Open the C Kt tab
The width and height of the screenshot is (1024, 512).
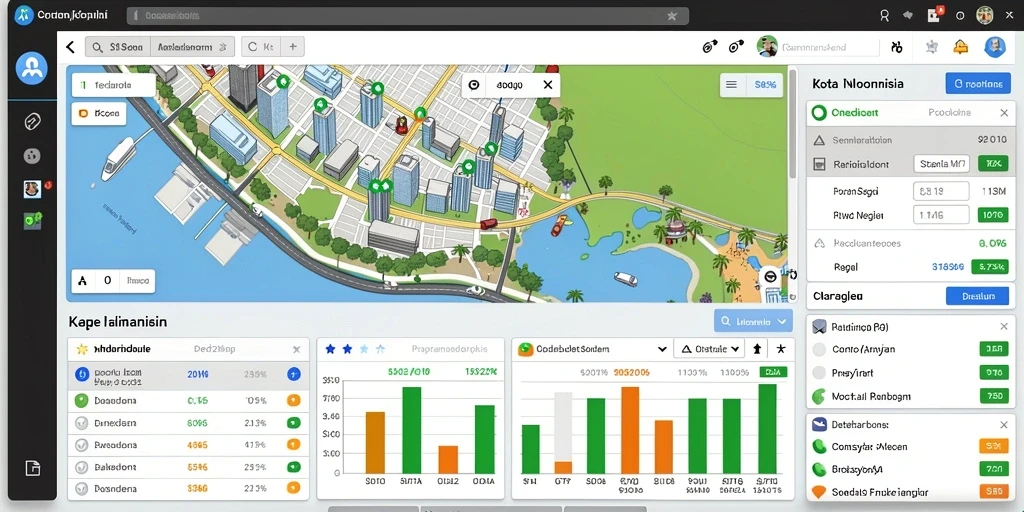click(x=261, y=47)
